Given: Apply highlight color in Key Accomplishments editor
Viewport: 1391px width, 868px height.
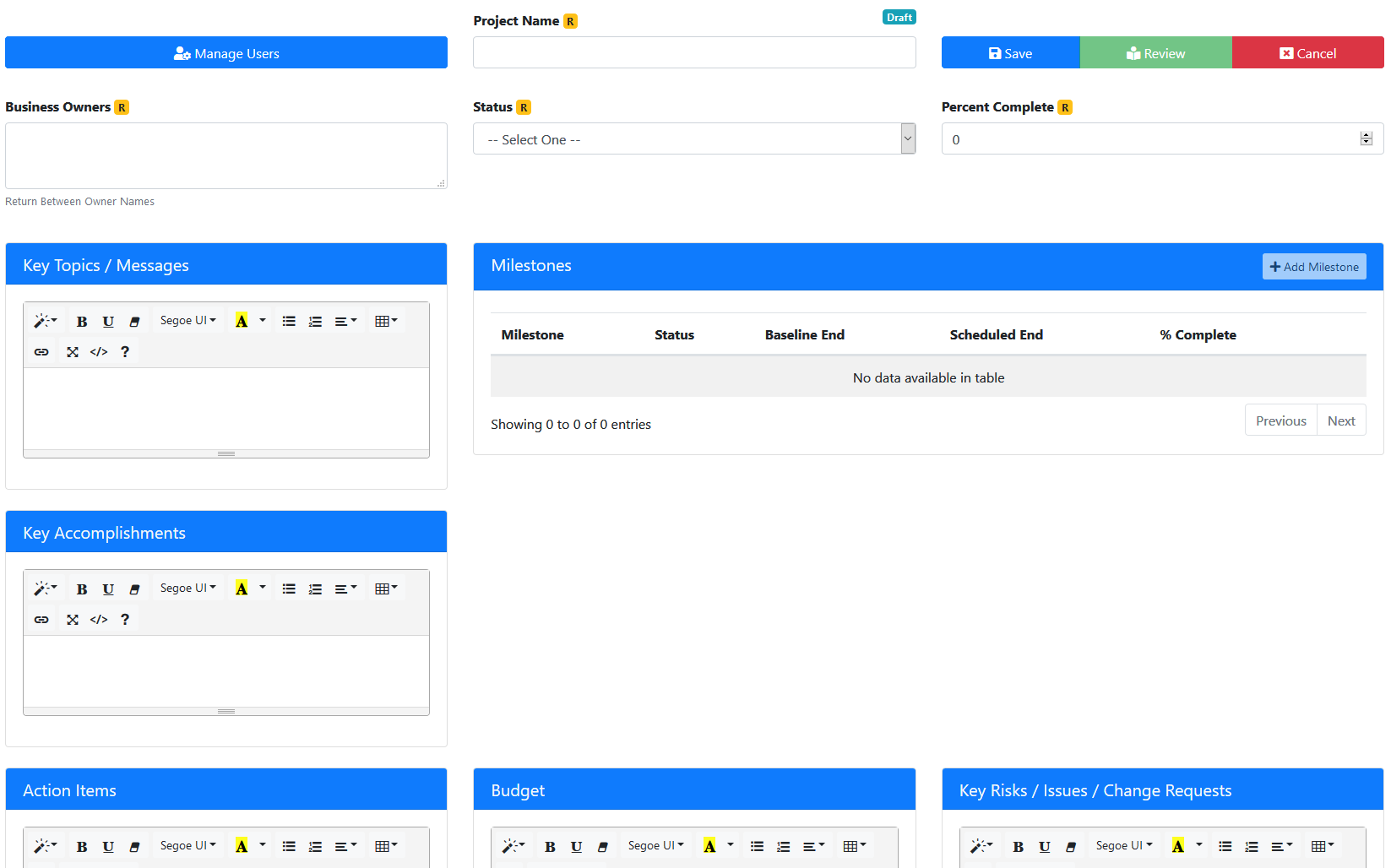Looking at the screenshot, I should [x=242, y=589].
